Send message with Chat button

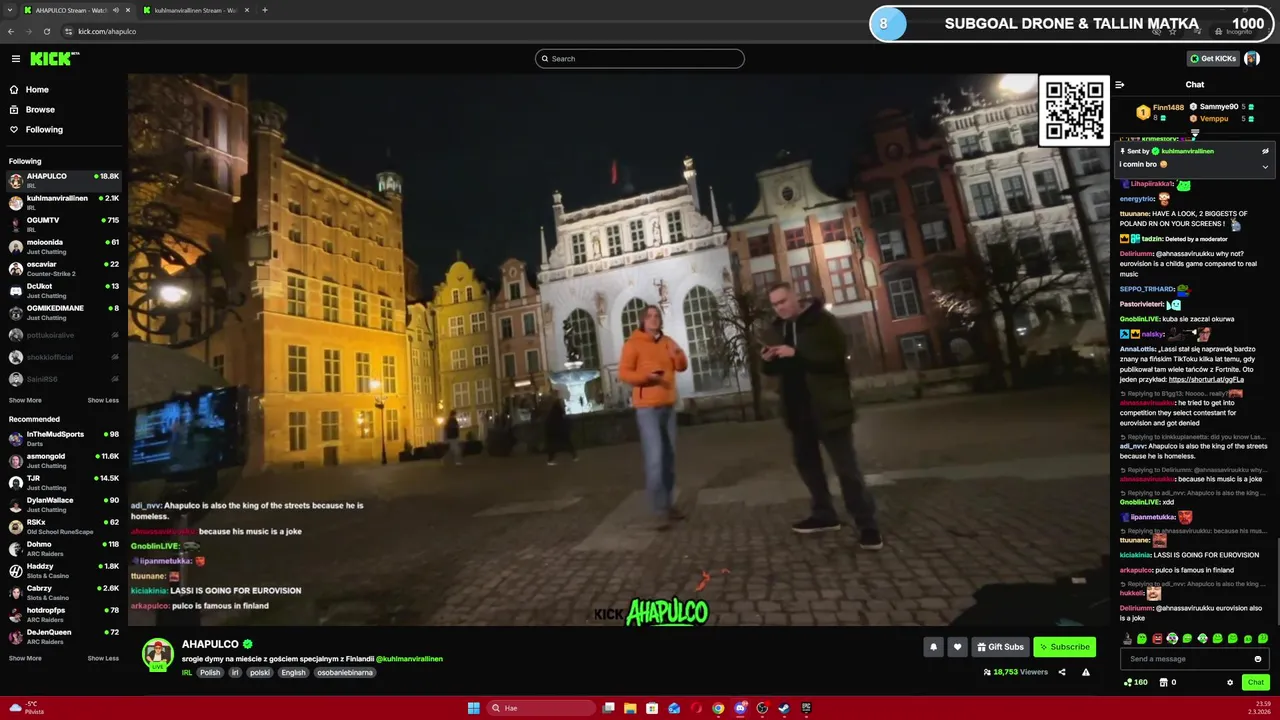1256,682
